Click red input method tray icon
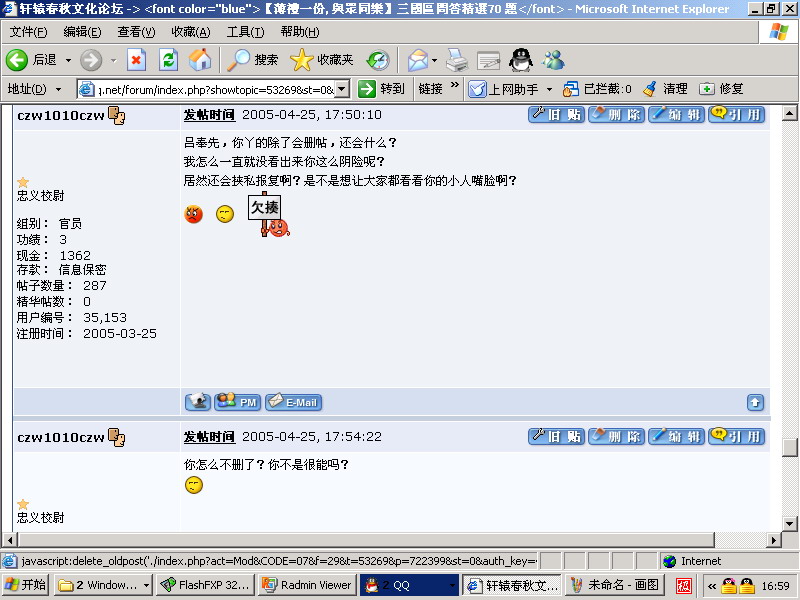Image resolution: width=800 pixels, height=600 pixels. pyautogui.click(x=683, y=586)
